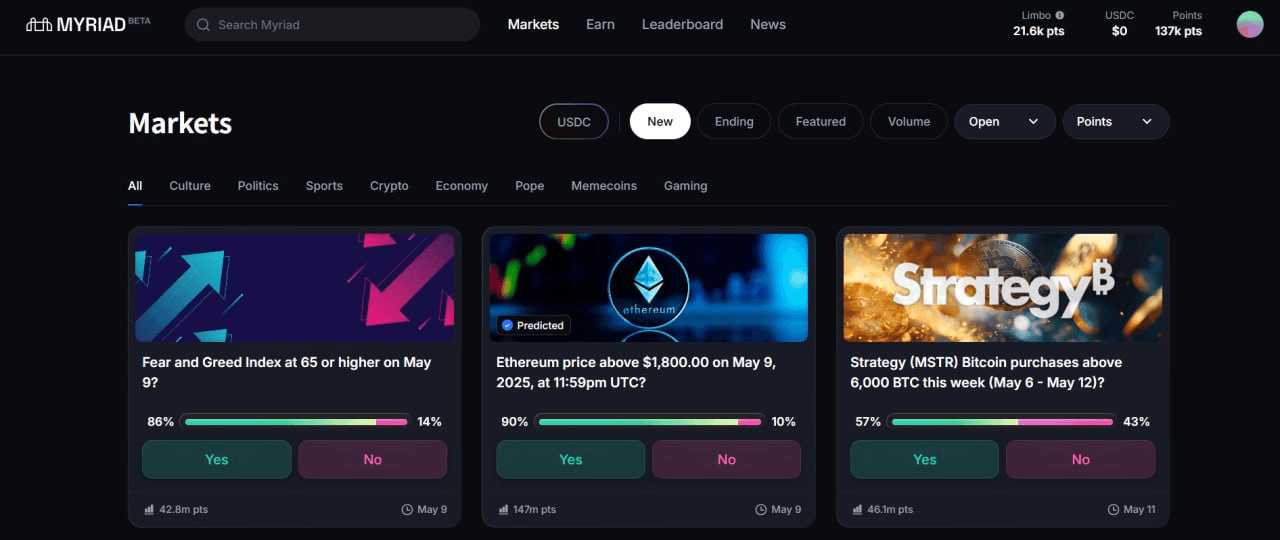Toggle the USDC currency filter
The height and width of the screenshot is (540, 1280).
(x=574, y=122)
